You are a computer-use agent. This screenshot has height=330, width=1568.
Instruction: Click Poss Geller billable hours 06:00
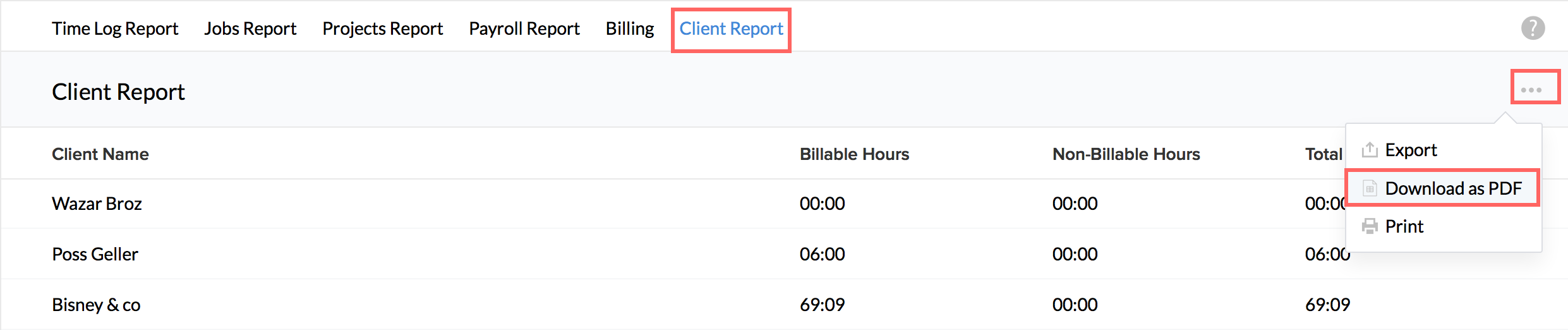(823, 254)
